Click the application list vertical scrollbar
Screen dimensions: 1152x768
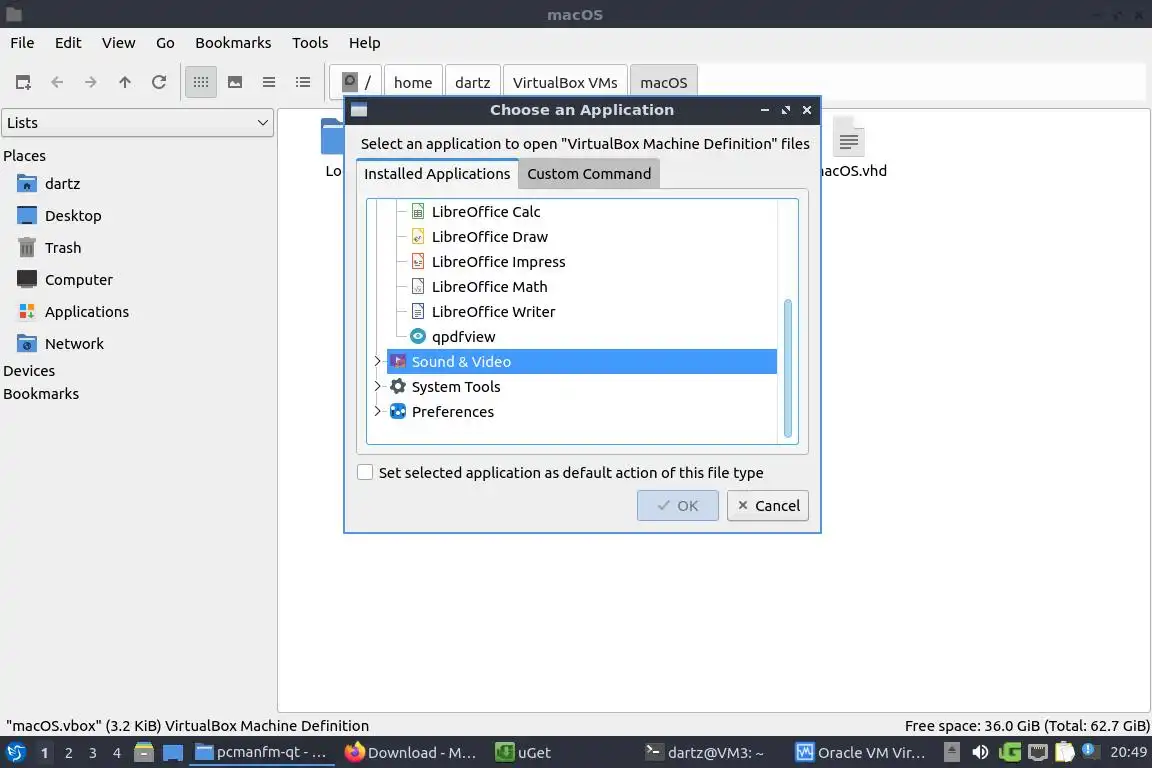click(788, 367)
